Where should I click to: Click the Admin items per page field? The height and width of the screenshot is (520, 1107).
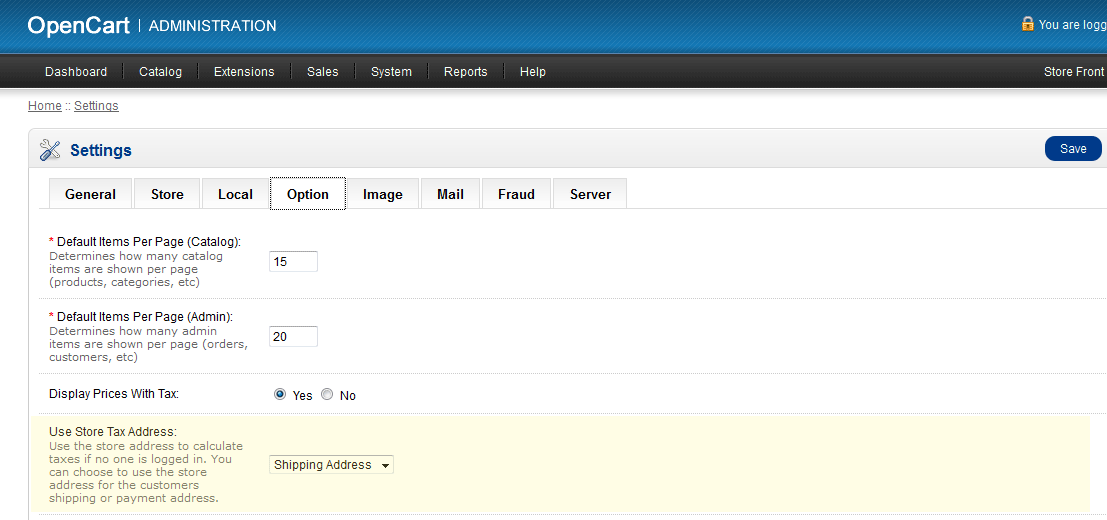coord(293,337)
